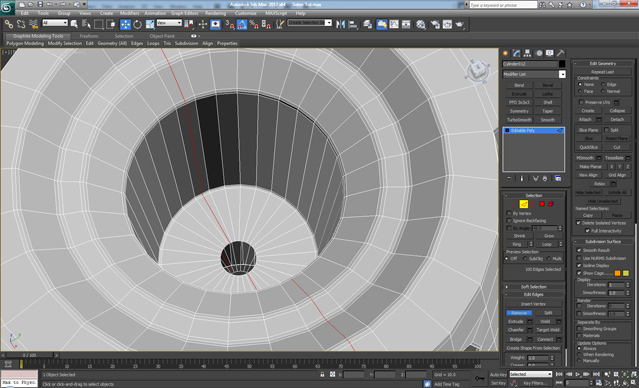
Task: Collapse the Edit Edges rollout
Action: point(533,294)
